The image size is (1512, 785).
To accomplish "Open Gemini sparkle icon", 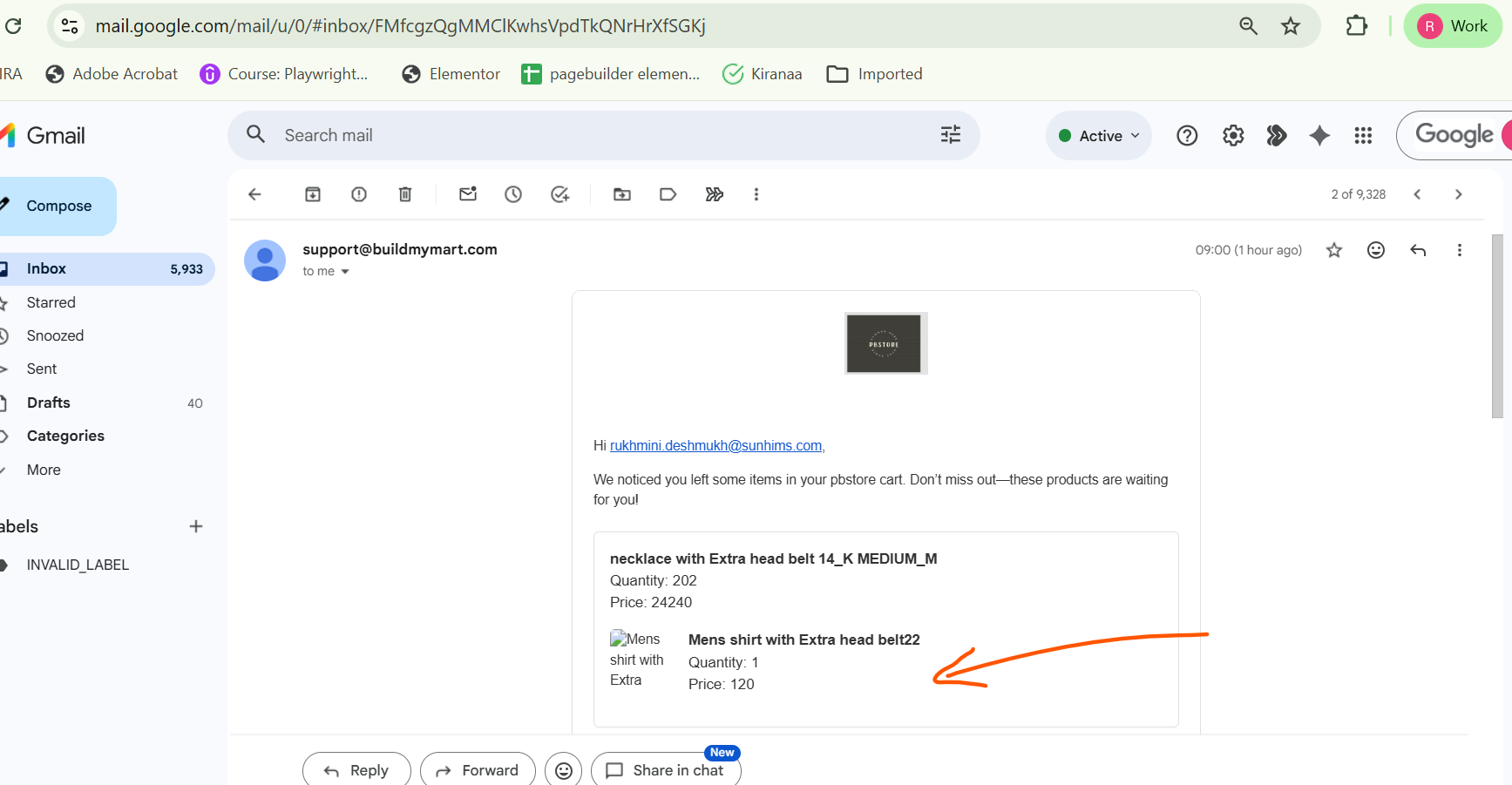I will point(1319,135).
